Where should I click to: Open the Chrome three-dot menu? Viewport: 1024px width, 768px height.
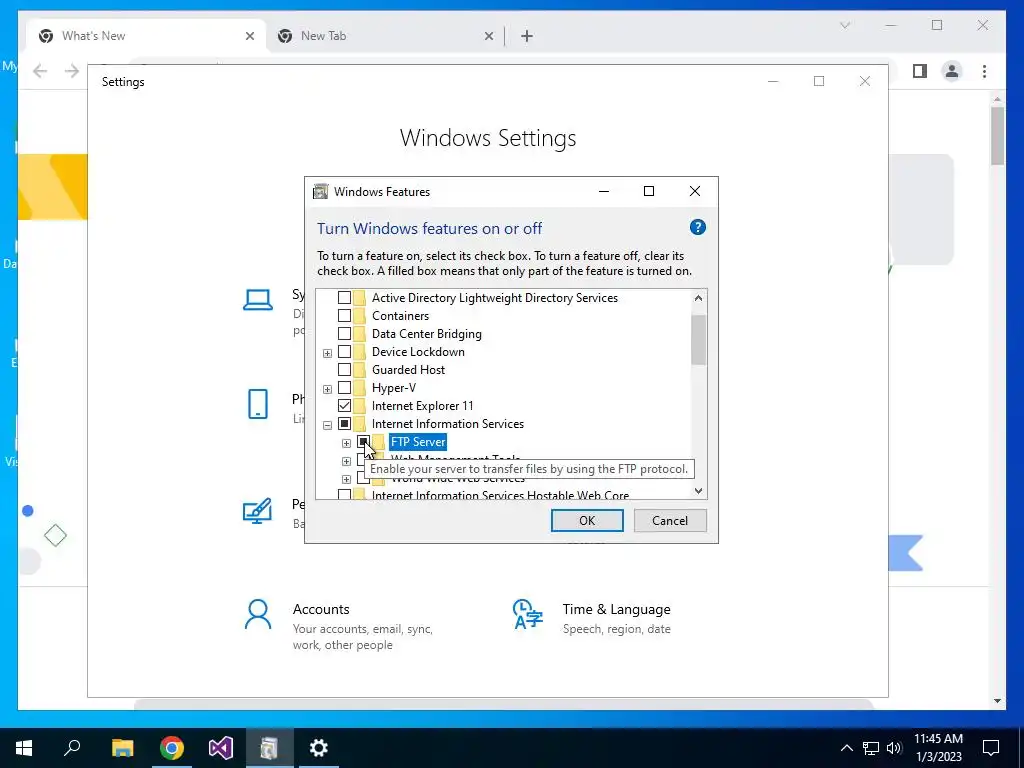(984, 71)
